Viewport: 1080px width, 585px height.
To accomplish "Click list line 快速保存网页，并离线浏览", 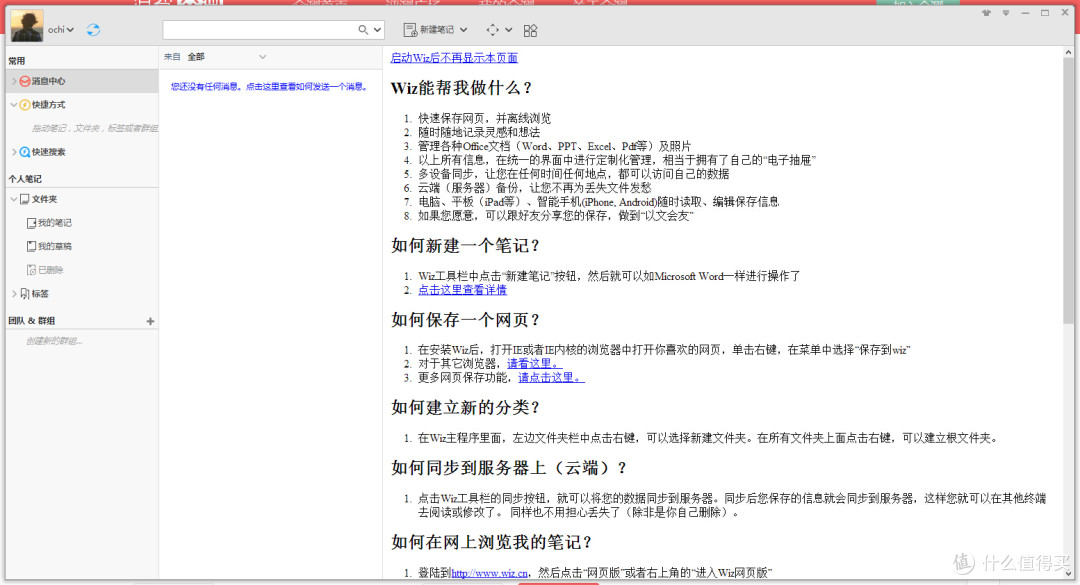I will [x=484, y=119].
